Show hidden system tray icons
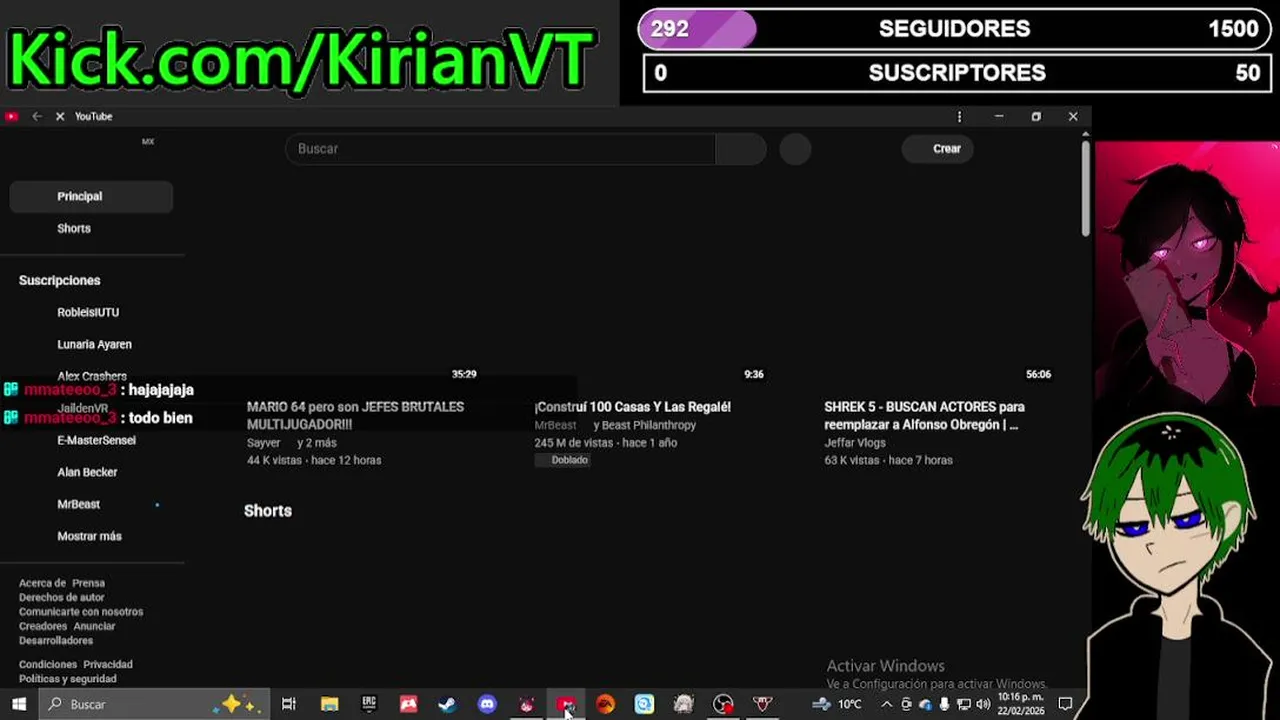This screenshot has height=720, width=1280. pos(886,705)
